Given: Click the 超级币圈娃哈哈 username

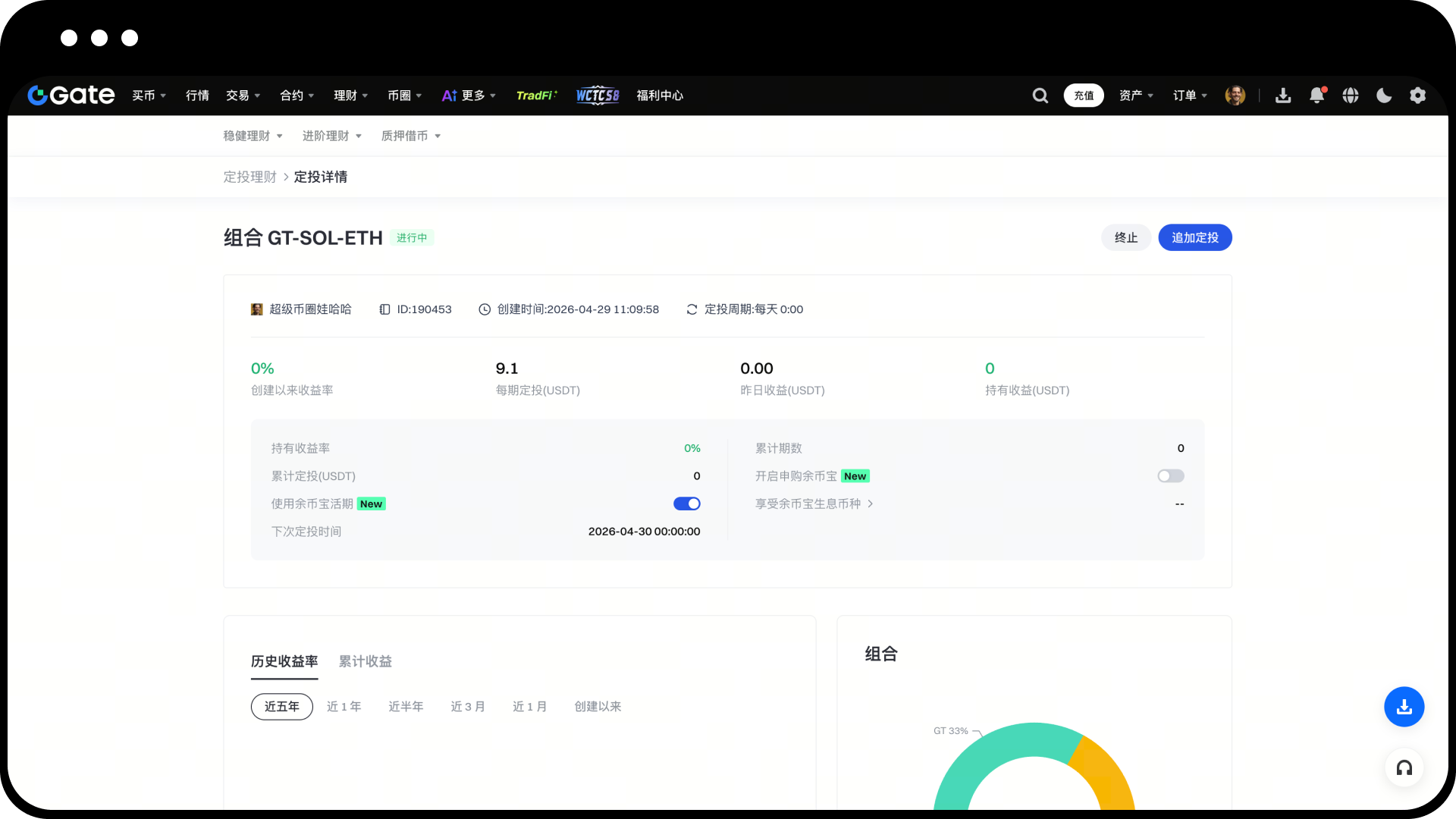Looking at the screenshot, I should coord(310,309).
